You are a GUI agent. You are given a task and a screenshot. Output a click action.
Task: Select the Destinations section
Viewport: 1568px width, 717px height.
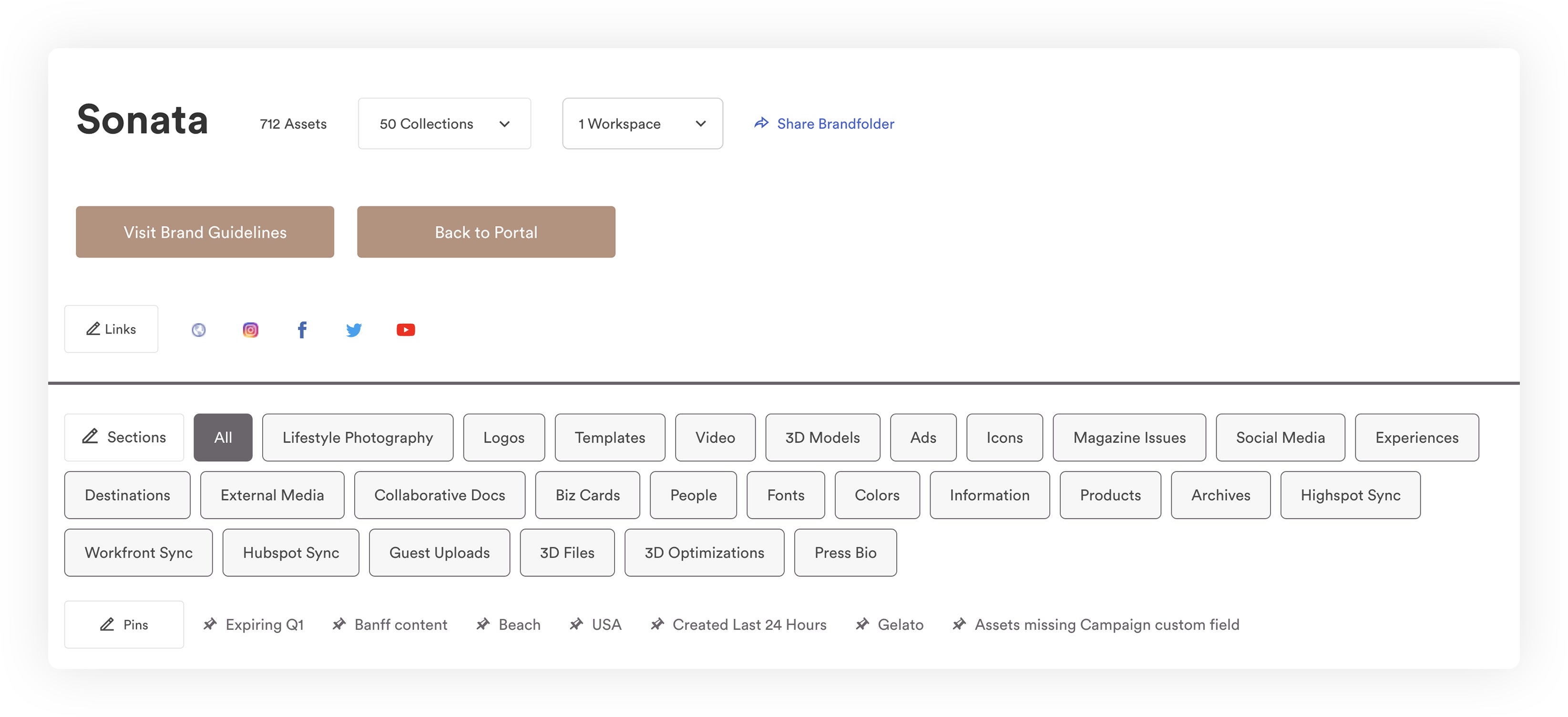[x=127, y=495]
